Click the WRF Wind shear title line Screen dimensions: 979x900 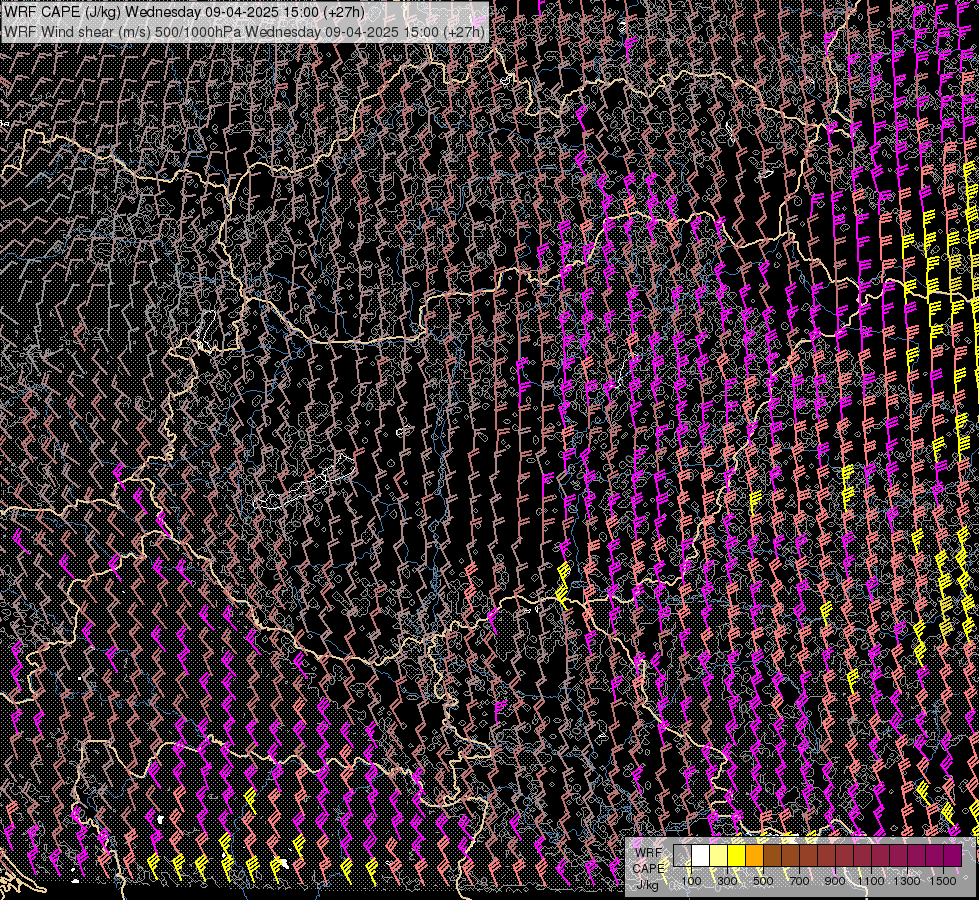pyautogui.click(x=244, y=31)
